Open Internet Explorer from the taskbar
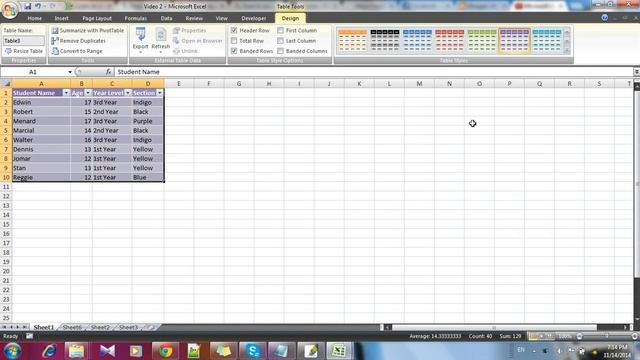 [49, 351]
